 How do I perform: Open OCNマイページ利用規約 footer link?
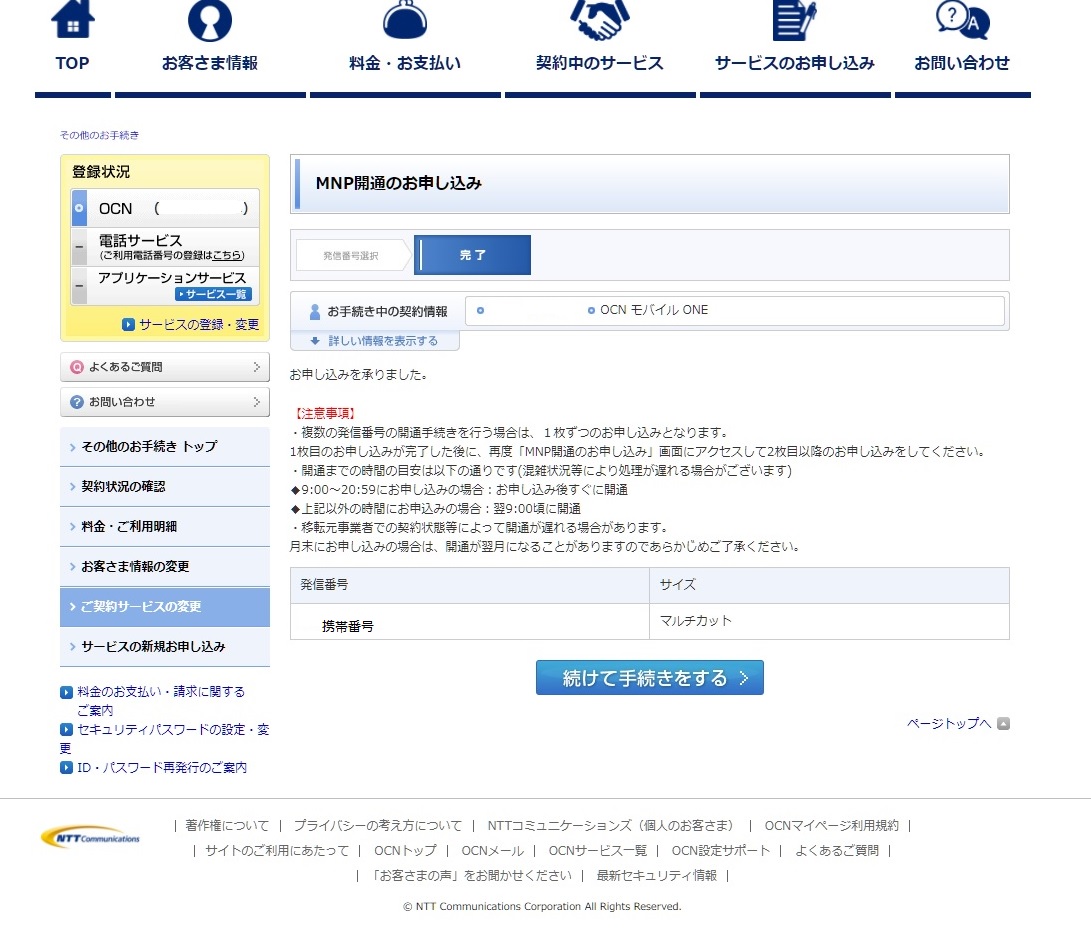point(831,826)
